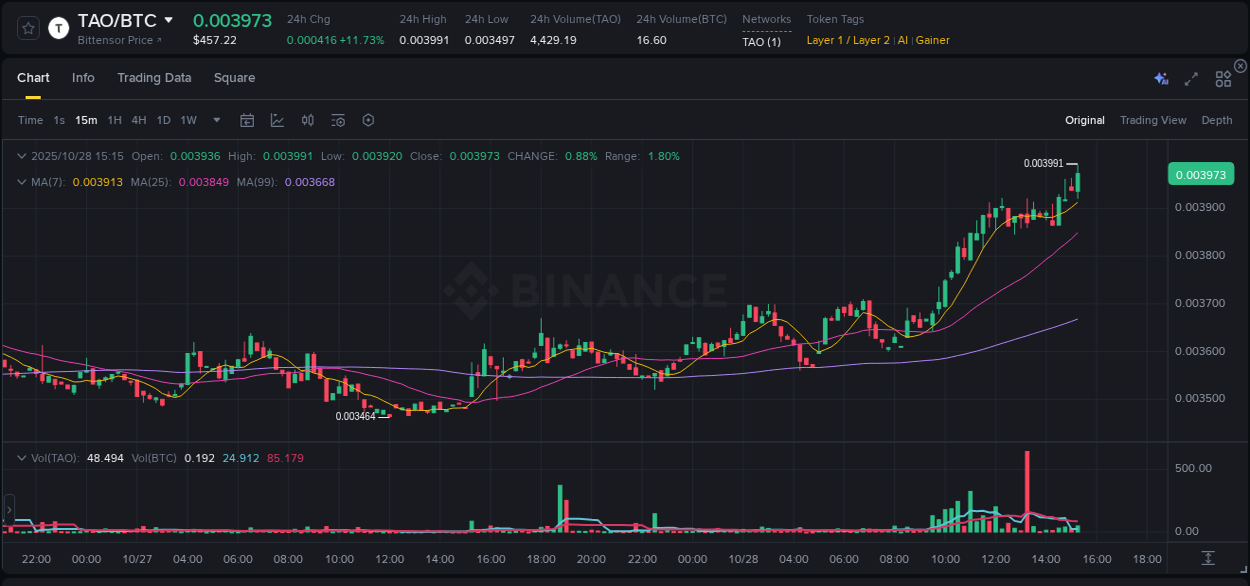Open the candlestick comparison icon
Viewport: 1250px width, 586px height.
tap(307, 120)
